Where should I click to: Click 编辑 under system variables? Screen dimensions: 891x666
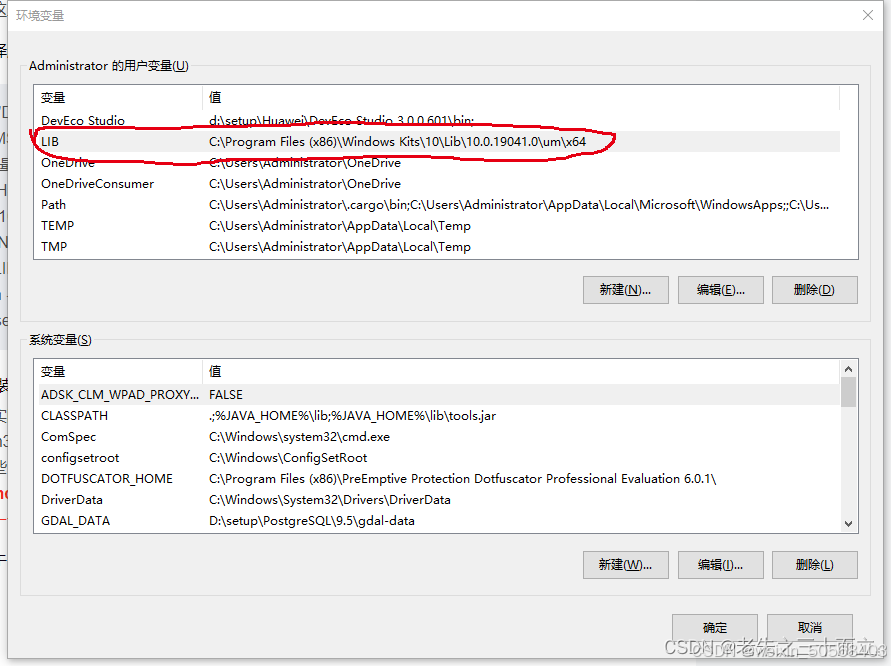[x=720, y=564]
